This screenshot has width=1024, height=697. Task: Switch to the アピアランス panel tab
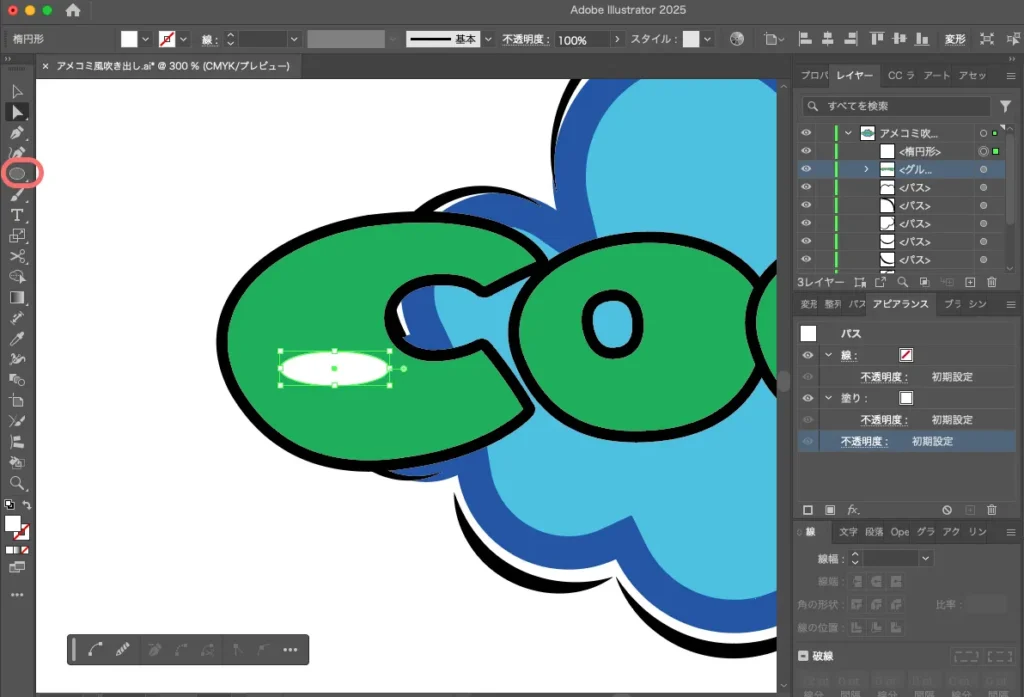900,304
